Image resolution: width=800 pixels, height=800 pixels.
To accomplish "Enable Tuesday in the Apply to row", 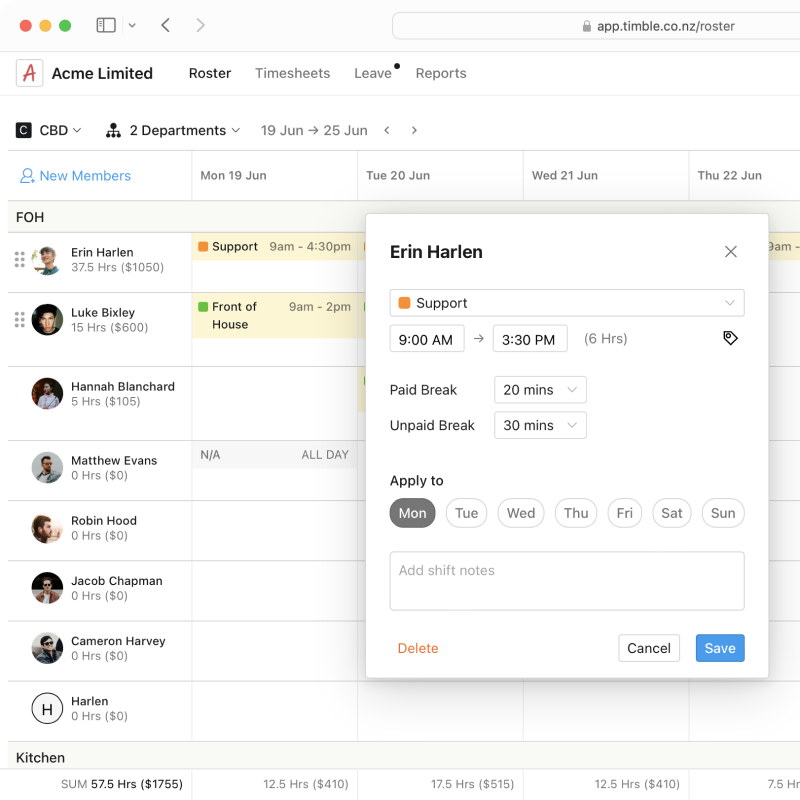I will point(466,513).
